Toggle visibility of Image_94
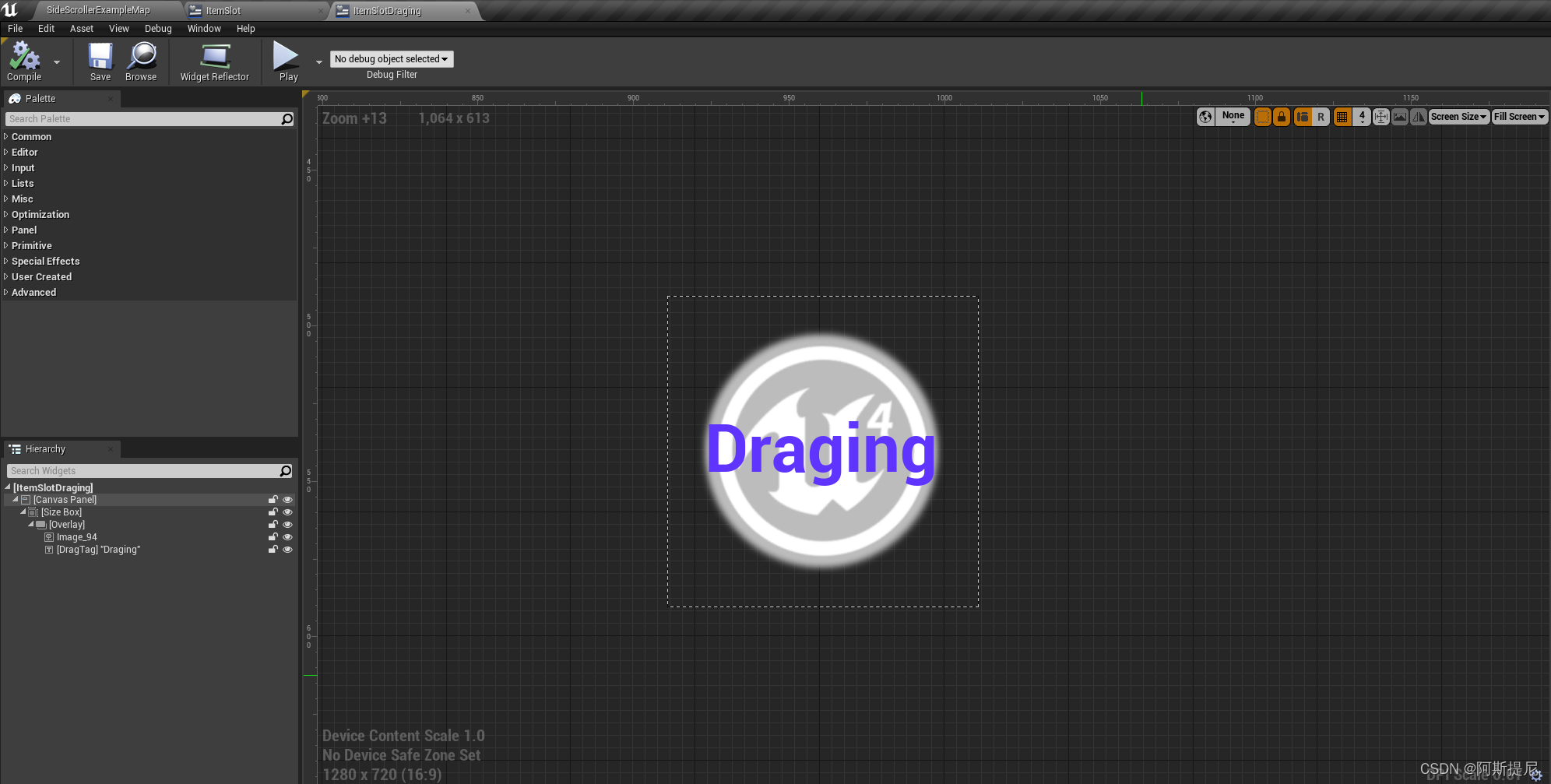Viewport: 1551px width, 784px height. click(287, 537)
